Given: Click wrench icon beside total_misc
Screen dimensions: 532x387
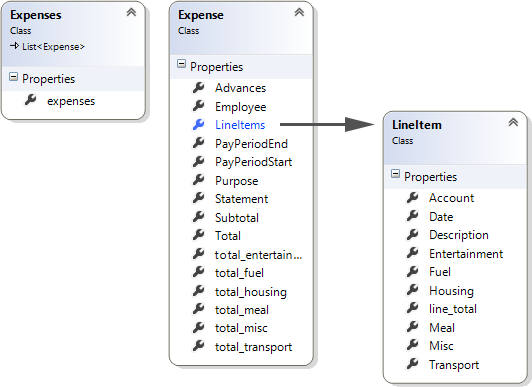Looking at the screenshot, I should point(198,327).
